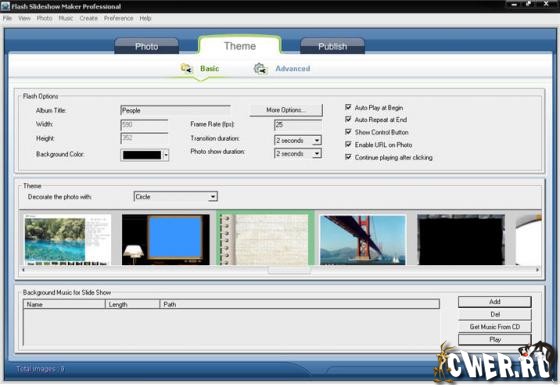
Task: Click the Advanced settings gear icon
Action: click(x=261, y=69)
